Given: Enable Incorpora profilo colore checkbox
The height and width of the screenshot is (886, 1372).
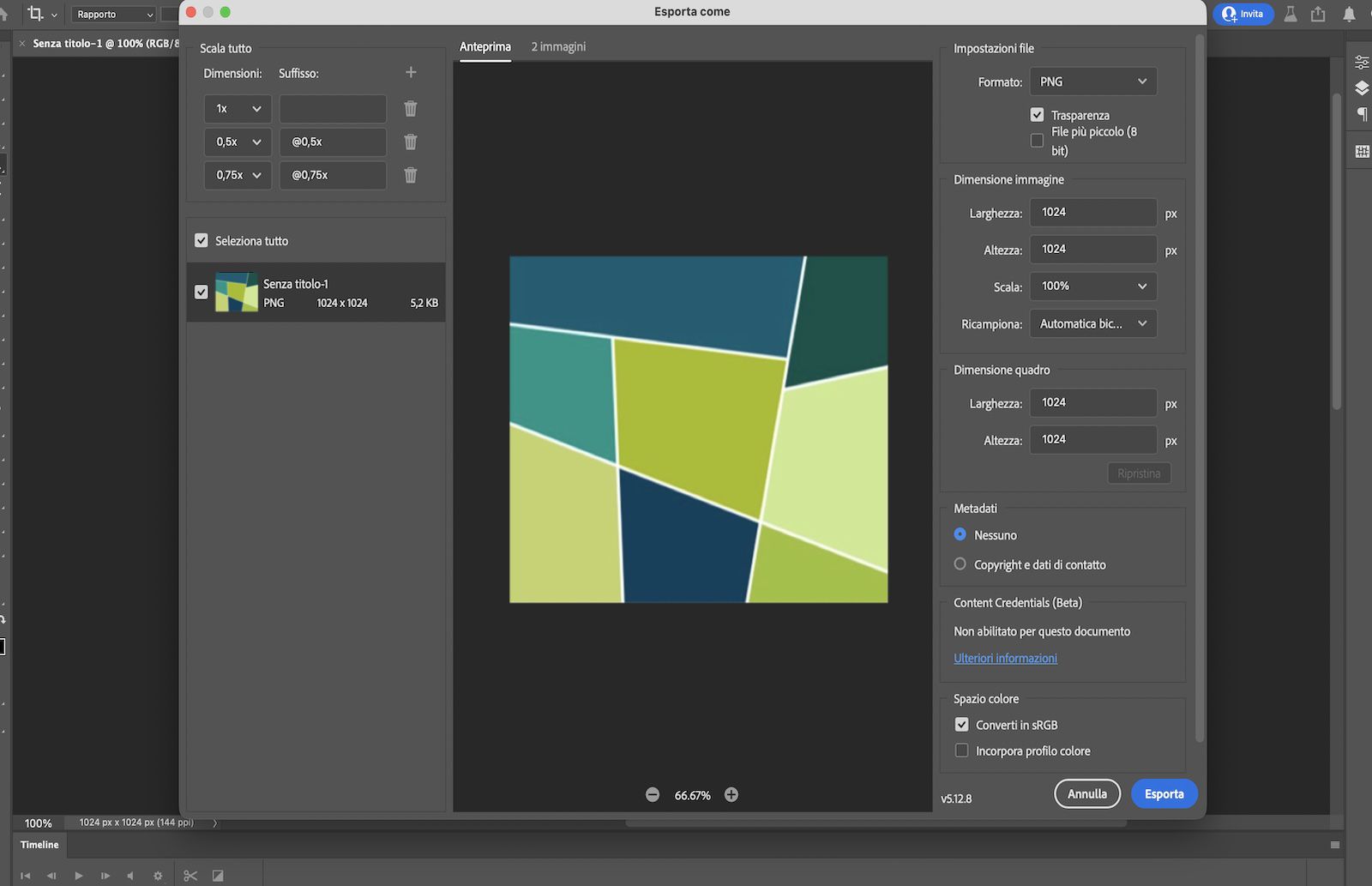Looking at the screenshot, I should (962, 750).
